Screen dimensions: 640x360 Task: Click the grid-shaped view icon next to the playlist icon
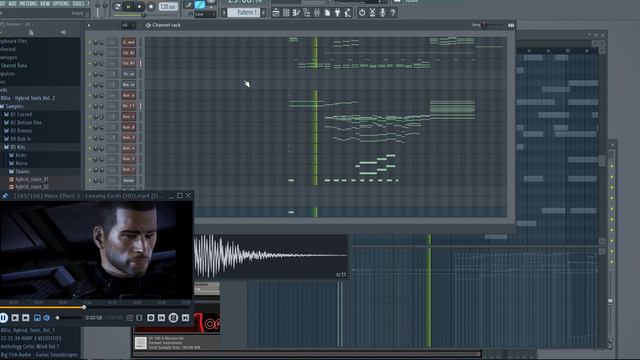pyautogui.click(x=286, y=13)
